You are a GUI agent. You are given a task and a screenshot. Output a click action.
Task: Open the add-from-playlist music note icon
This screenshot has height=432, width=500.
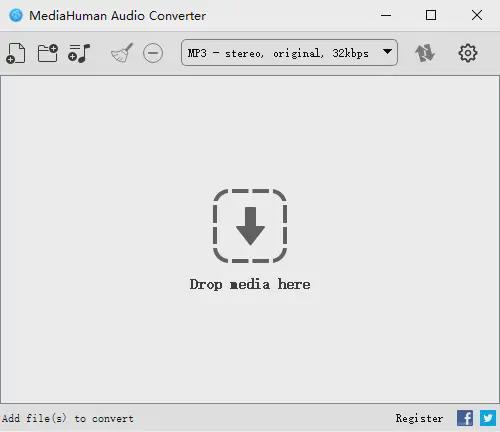(79, 53)
